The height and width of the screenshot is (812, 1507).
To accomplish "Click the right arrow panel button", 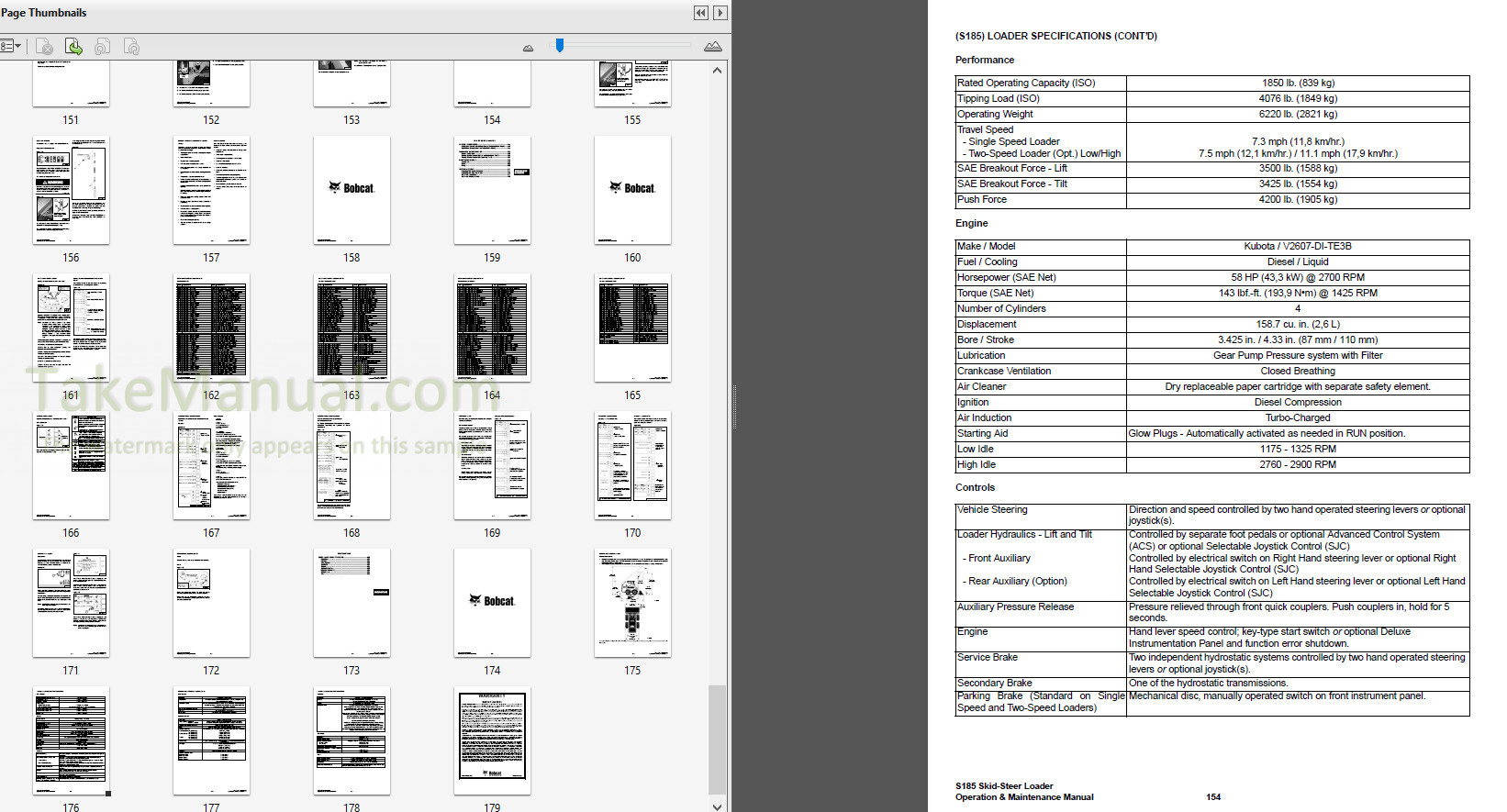I will (x=720, y=13).
